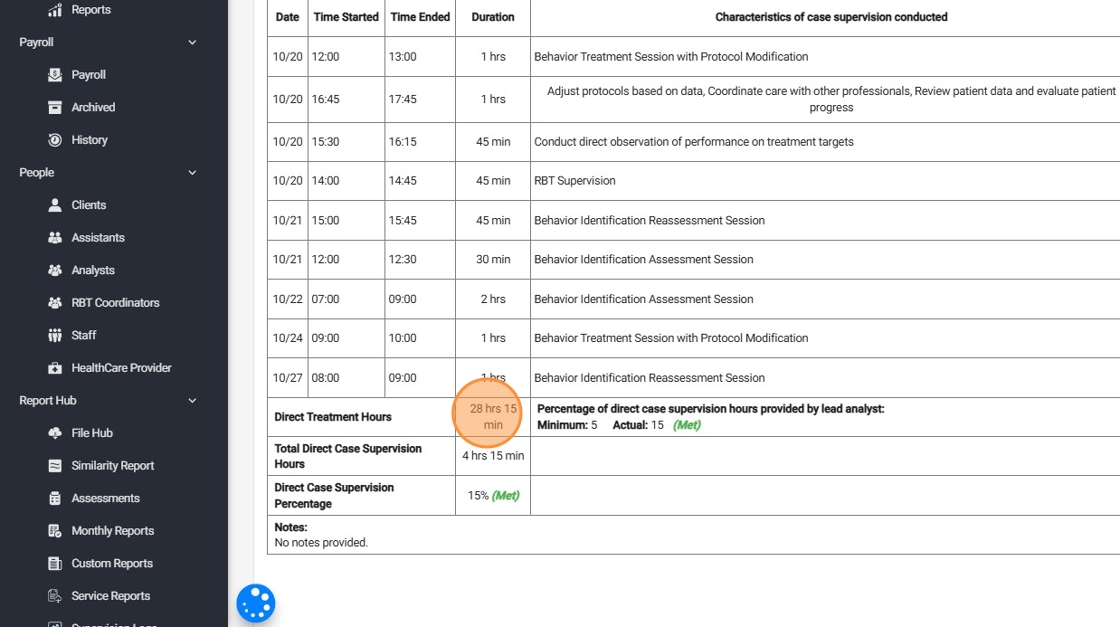The height and width of the screenshot is (627, 1120).
Task: Click the Analysts group icon
Action: (55, 270)
